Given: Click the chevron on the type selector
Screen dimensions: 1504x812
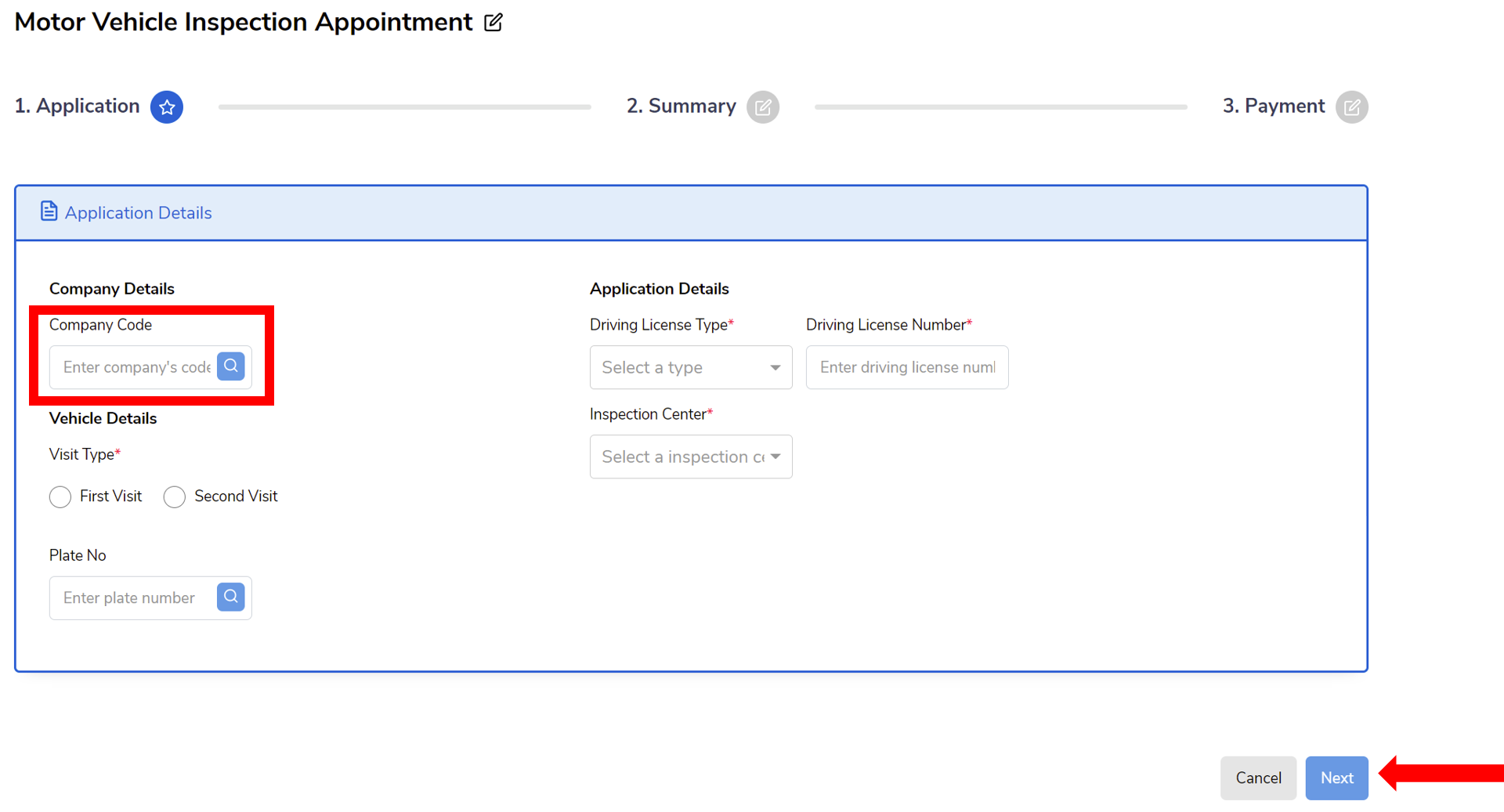Looking at the screenshot, I should pyautogui.click(x=775, y=367).
